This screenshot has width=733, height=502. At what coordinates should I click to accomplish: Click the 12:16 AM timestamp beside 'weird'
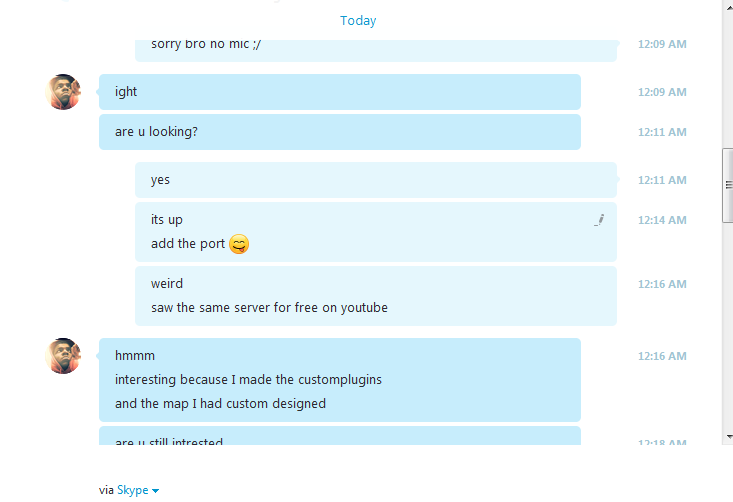click(x=662, y=284)
